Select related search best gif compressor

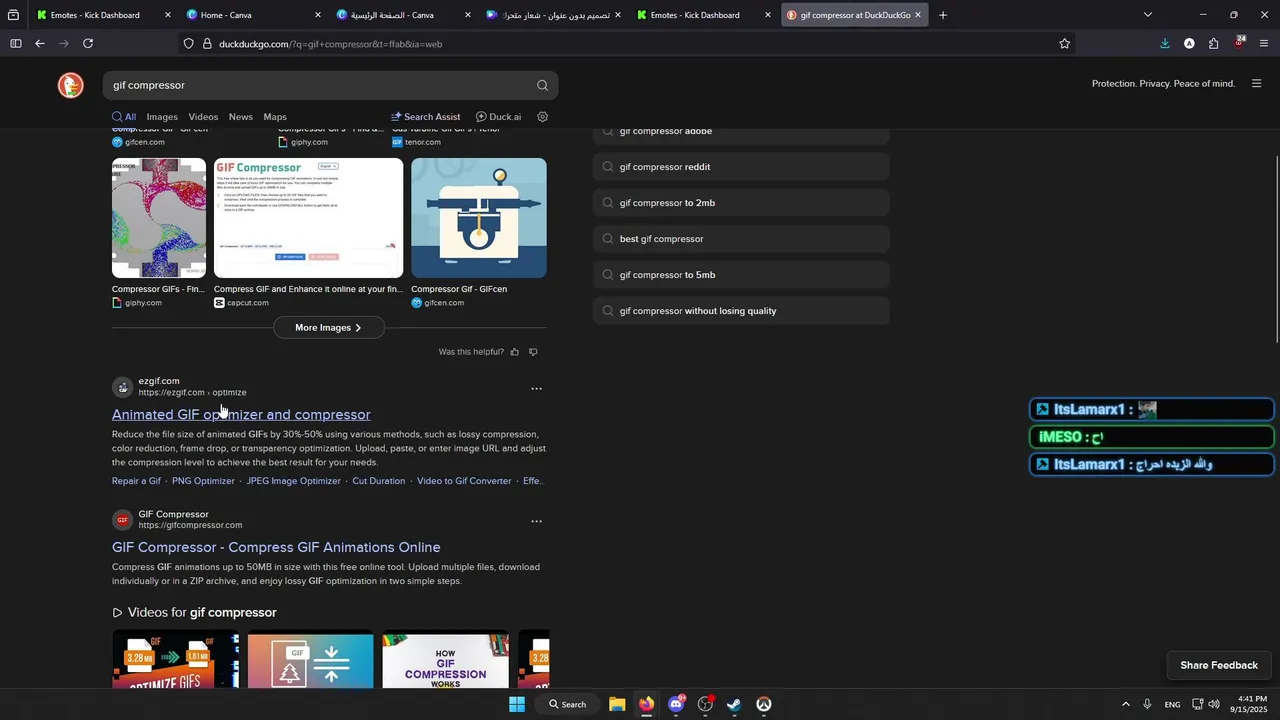pyautogui.click(x=741, y=239)
